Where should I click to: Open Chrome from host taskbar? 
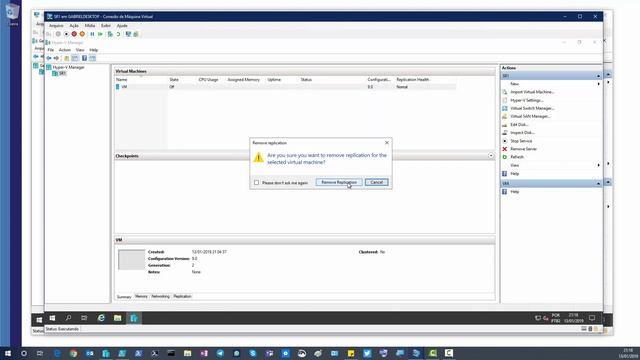(x=73, y=353)
